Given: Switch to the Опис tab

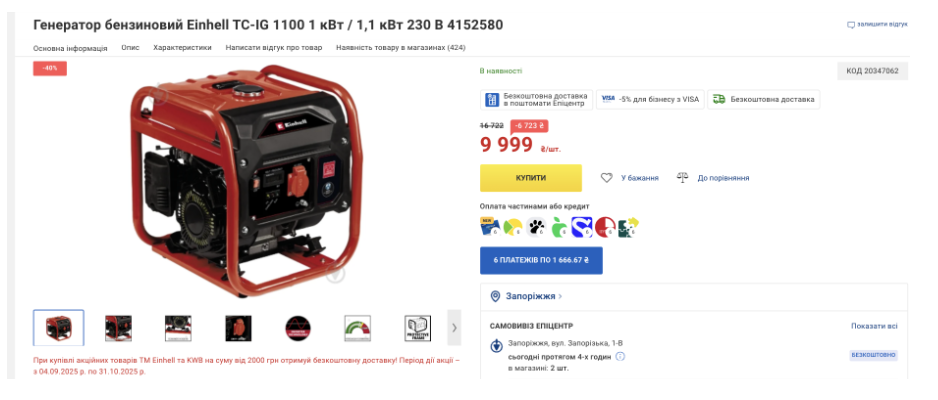Looking at the screenshot, I should 130,47.
